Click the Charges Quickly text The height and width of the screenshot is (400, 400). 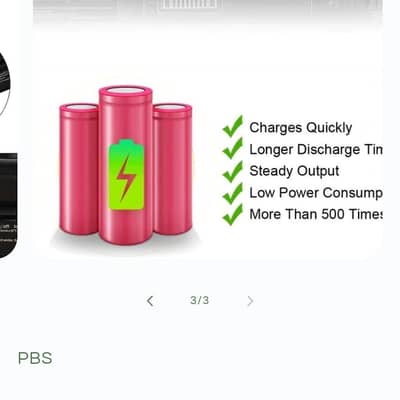[301, 128]
